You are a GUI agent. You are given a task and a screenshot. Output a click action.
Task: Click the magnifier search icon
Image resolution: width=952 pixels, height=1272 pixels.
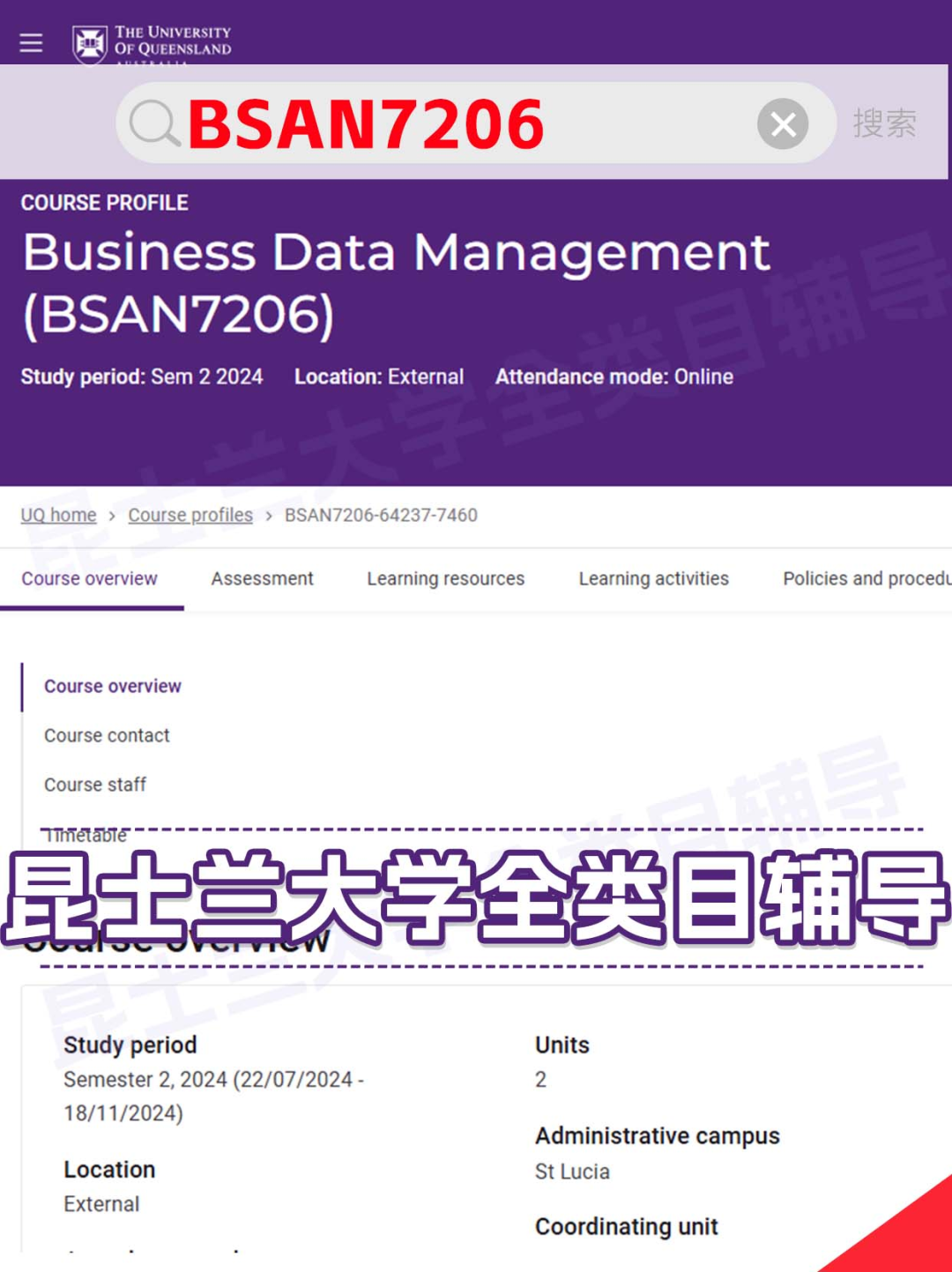click(x=154, y=123)
